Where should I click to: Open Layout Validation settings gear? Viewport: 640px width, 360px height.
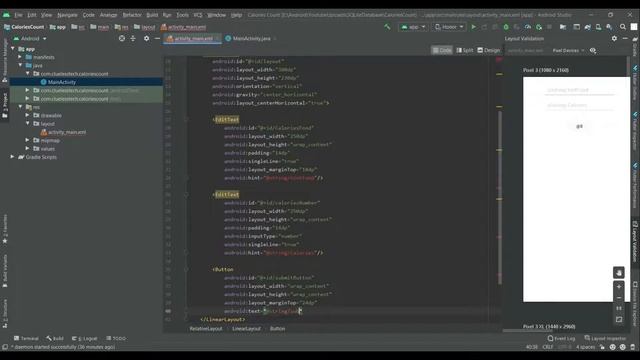click(x=614, y=38)
